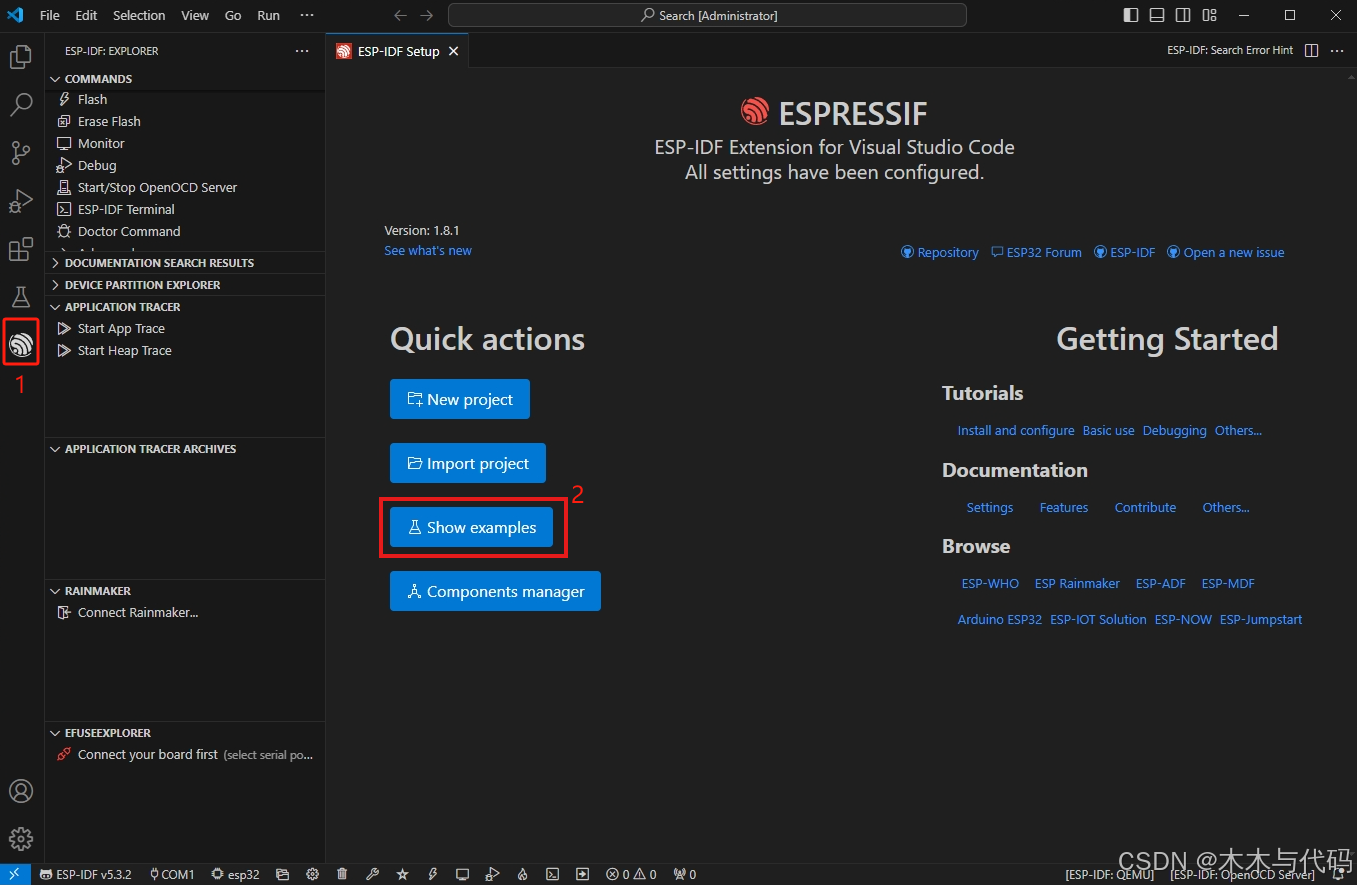Click ESP-IDF: Search Error Hint action
This screenshot has width=1357, height=885.
point(1230,50)
